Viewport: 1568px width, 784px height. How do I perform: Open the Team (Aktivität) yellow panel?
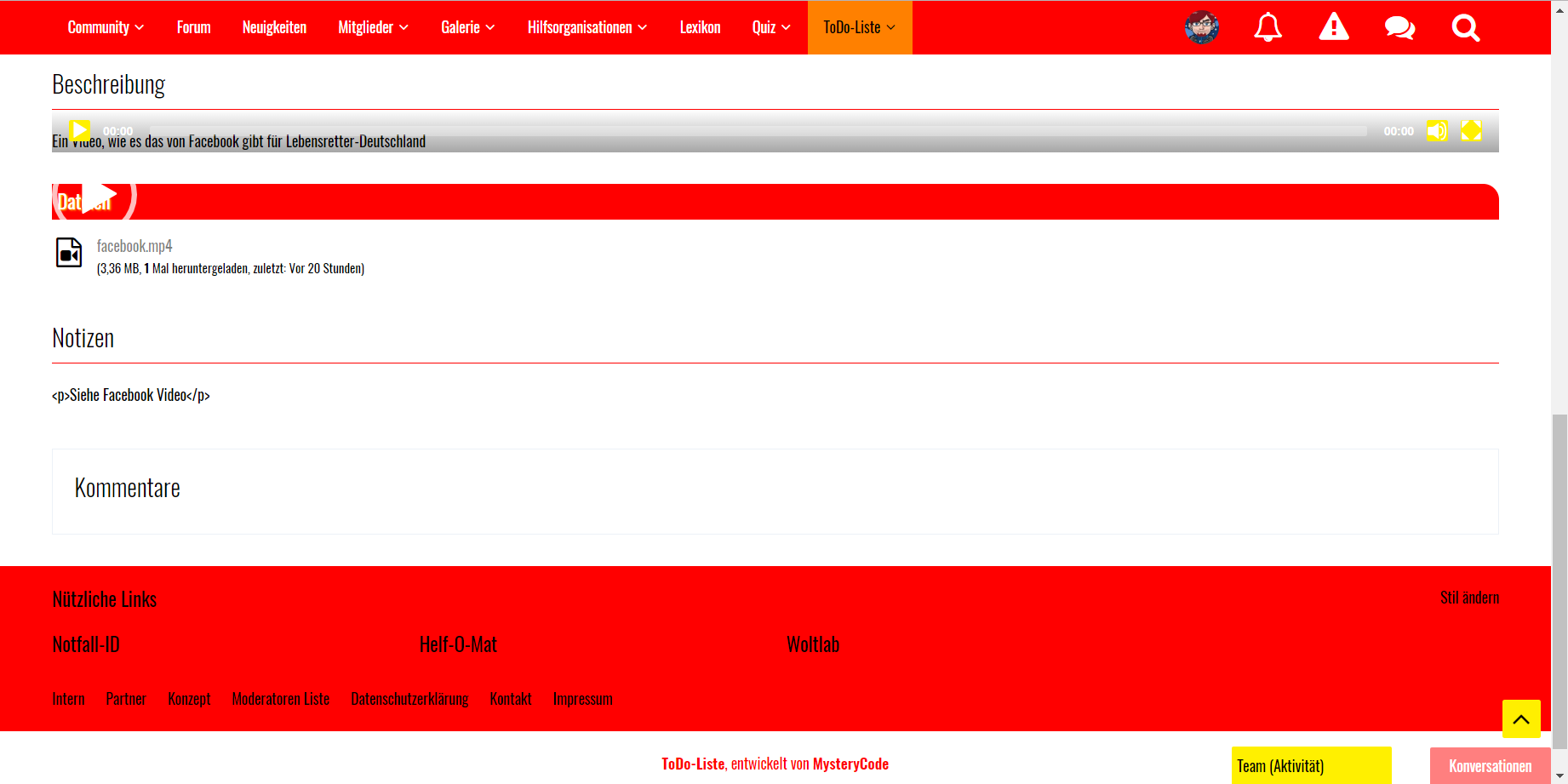(1311, 766)
